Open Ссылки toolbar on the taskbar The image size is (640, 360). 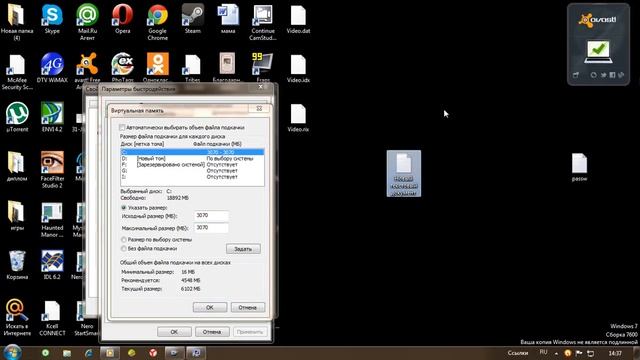coord(518,353)
